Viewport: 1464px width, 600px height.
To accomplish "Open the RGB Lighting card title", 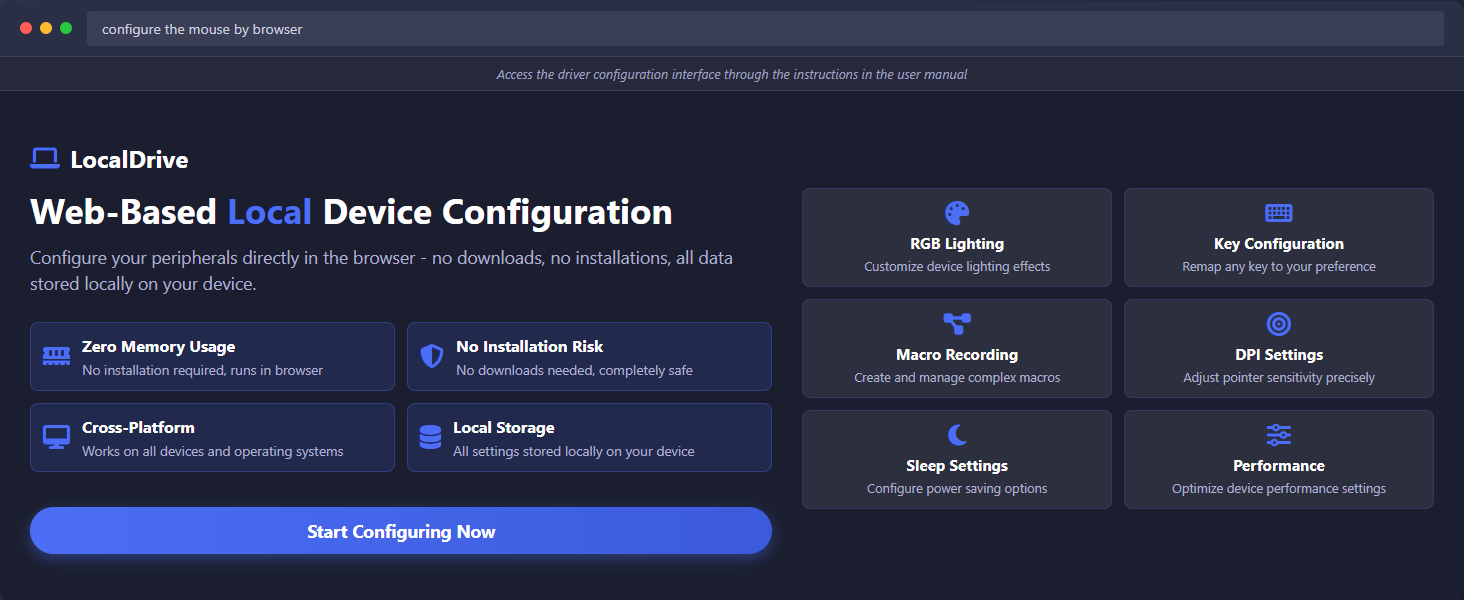I will [957, 244].
